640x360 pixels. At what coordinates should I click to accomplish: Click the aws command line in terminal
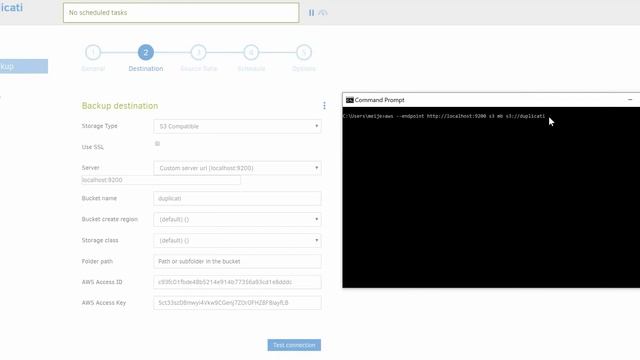click(x=444, y=116)
